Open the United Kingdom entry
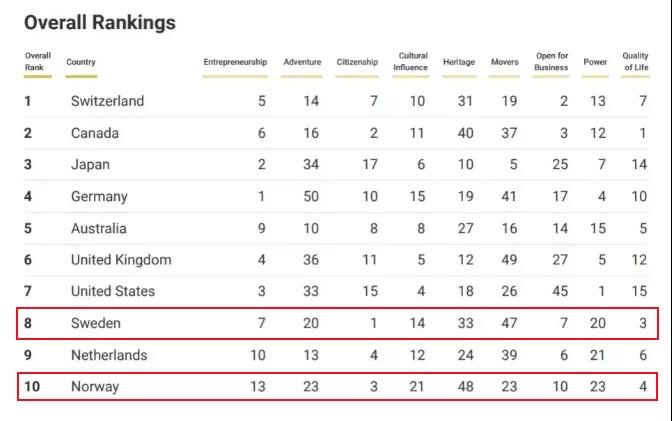 pyautogui.click(x=121, y=260)
